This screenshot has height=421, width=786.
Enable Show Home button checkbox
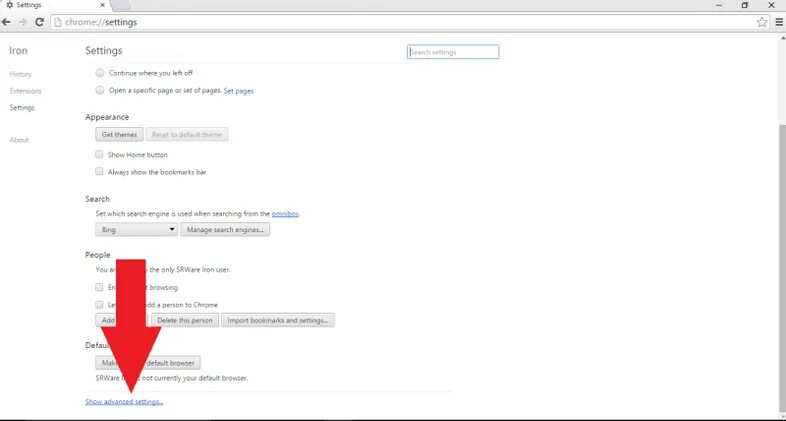pos(99,154)
